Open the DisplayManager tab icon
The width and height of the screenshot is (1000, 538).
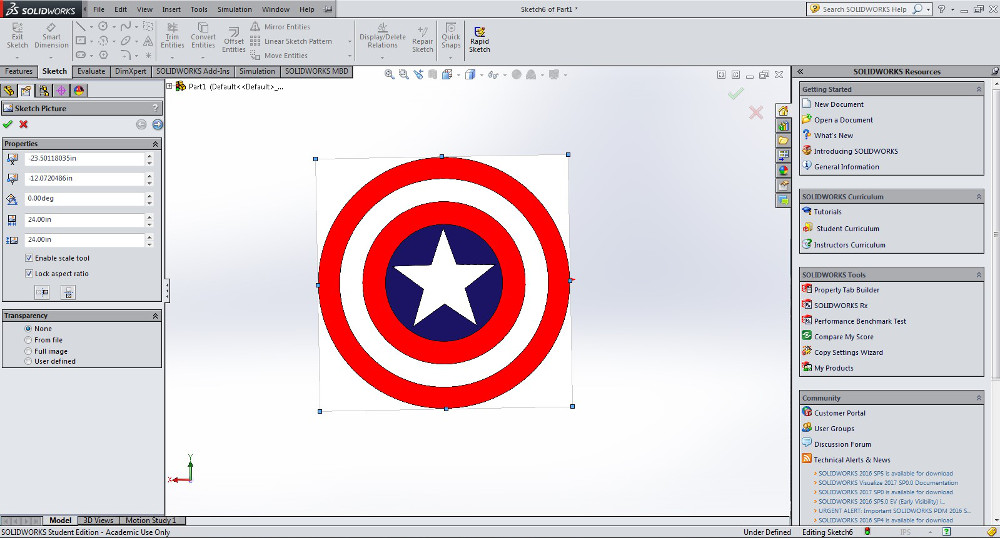pos(79,91)
